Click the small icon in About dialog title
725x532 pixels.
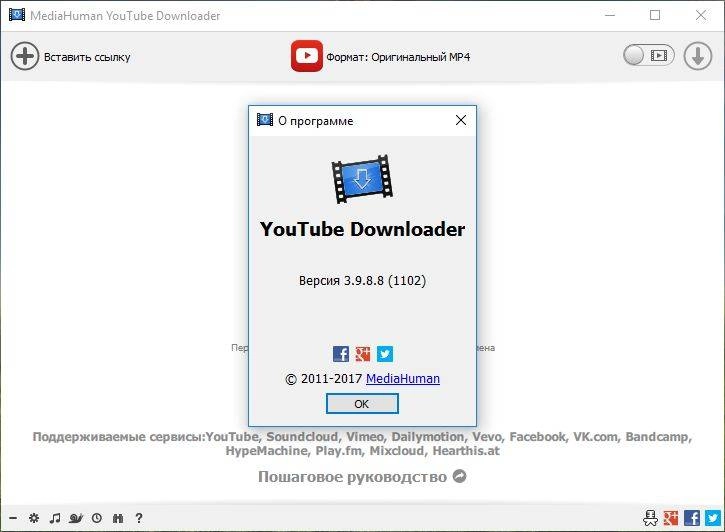coord(265,120)
